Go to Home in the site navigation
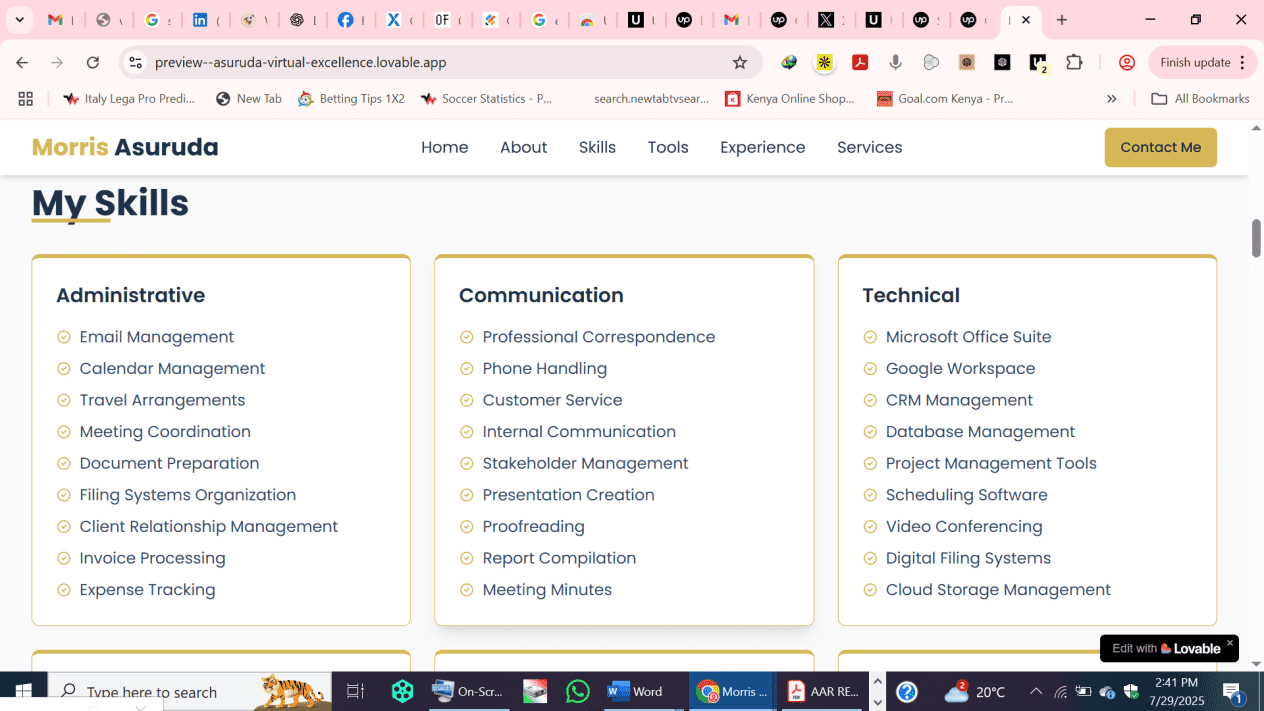The image size is (1264, 711). click(x=444, y=147)
